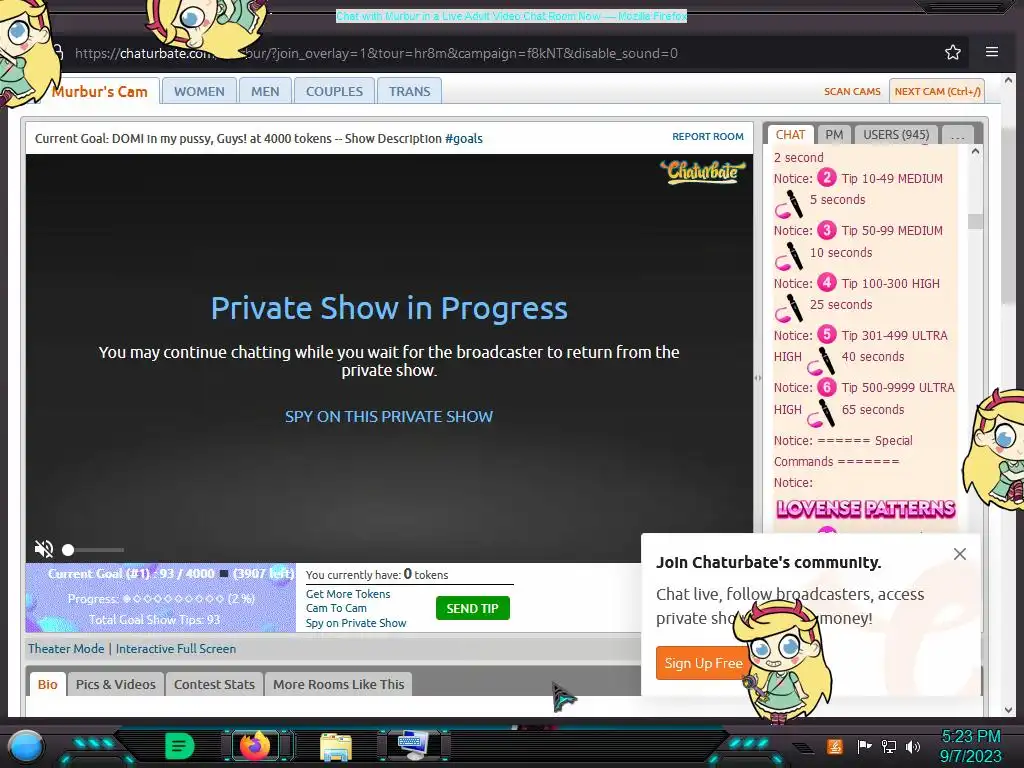
Task: Click the orange tray notification icon
Action: click(834, 746)
